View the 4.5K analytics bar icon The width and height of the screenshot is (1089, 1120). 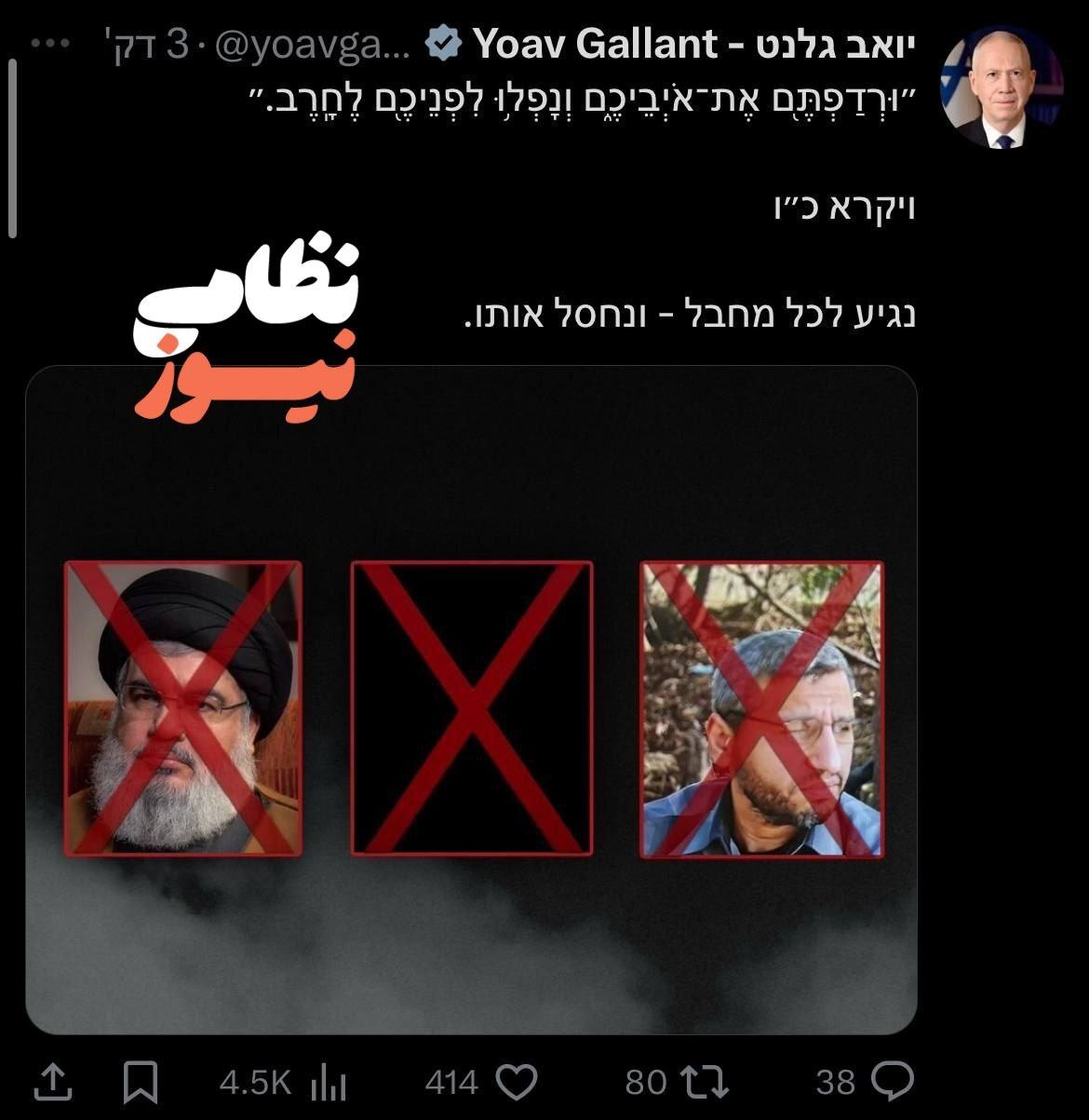328,1083
